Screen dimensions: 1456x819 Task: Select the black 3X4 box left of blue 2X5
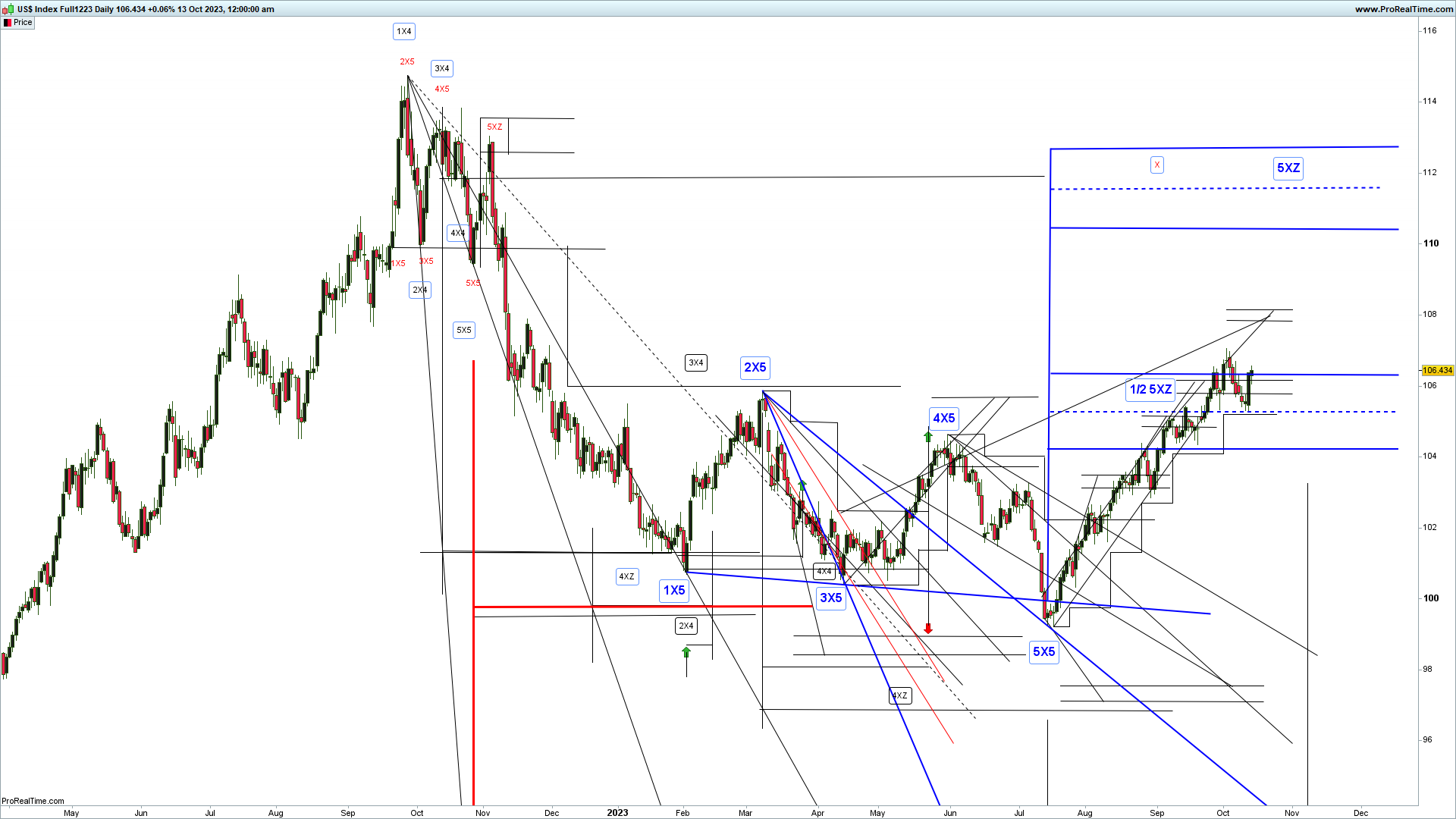point(696,362)
